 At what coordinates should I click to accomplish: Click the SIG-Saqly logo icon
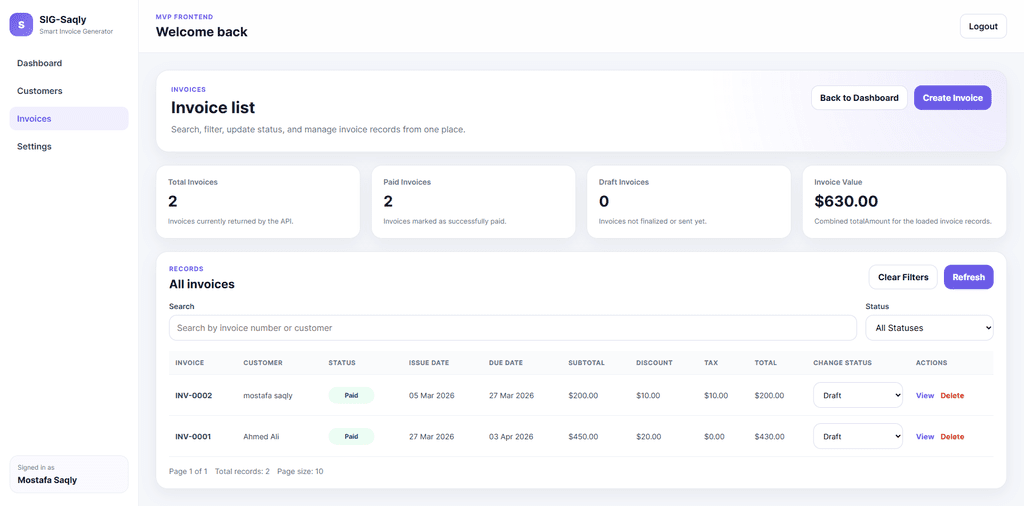pyautogui.click(x=21, y=24)
